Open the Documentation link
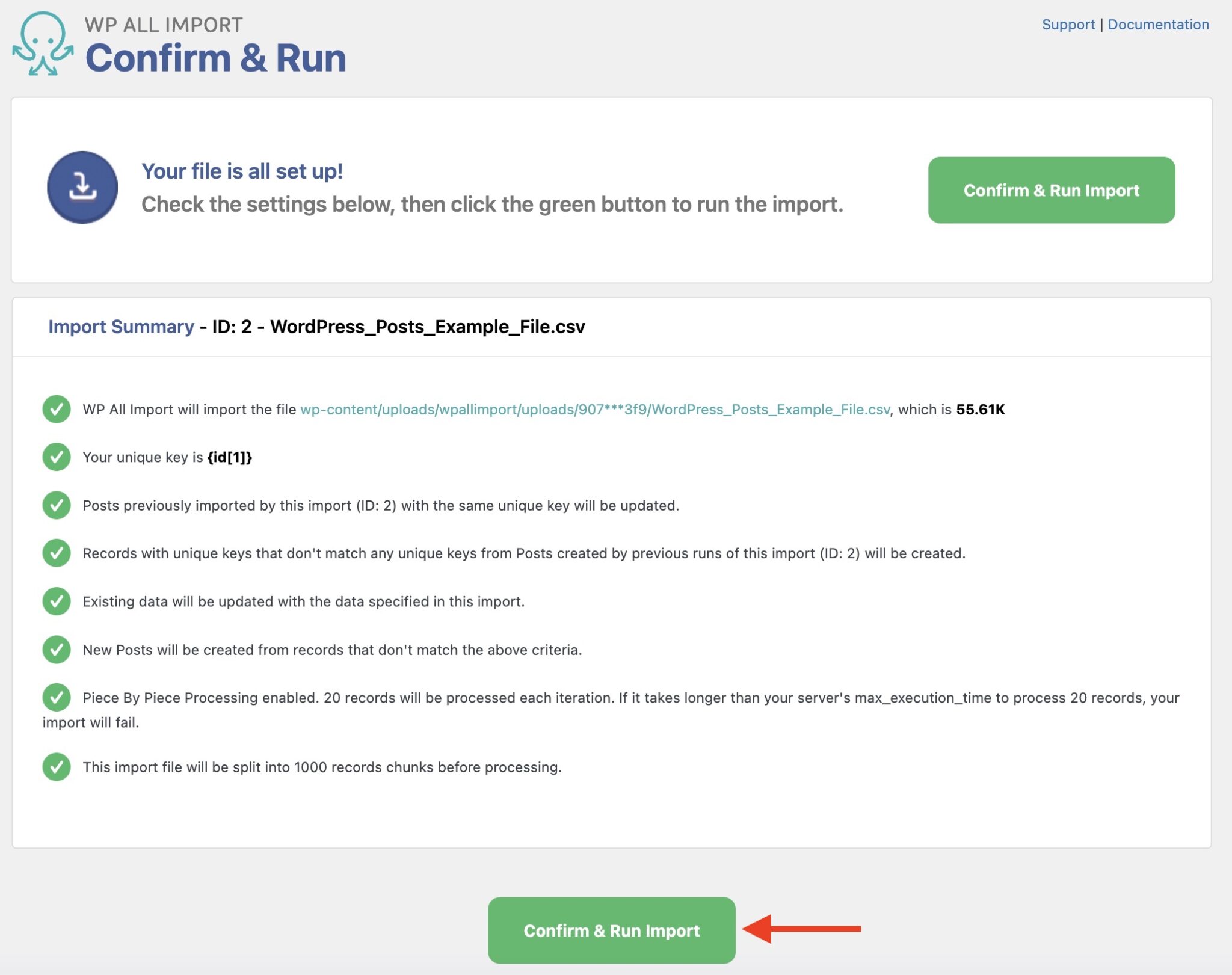This screenshot has width=1232, height=975. (1159, 25)
